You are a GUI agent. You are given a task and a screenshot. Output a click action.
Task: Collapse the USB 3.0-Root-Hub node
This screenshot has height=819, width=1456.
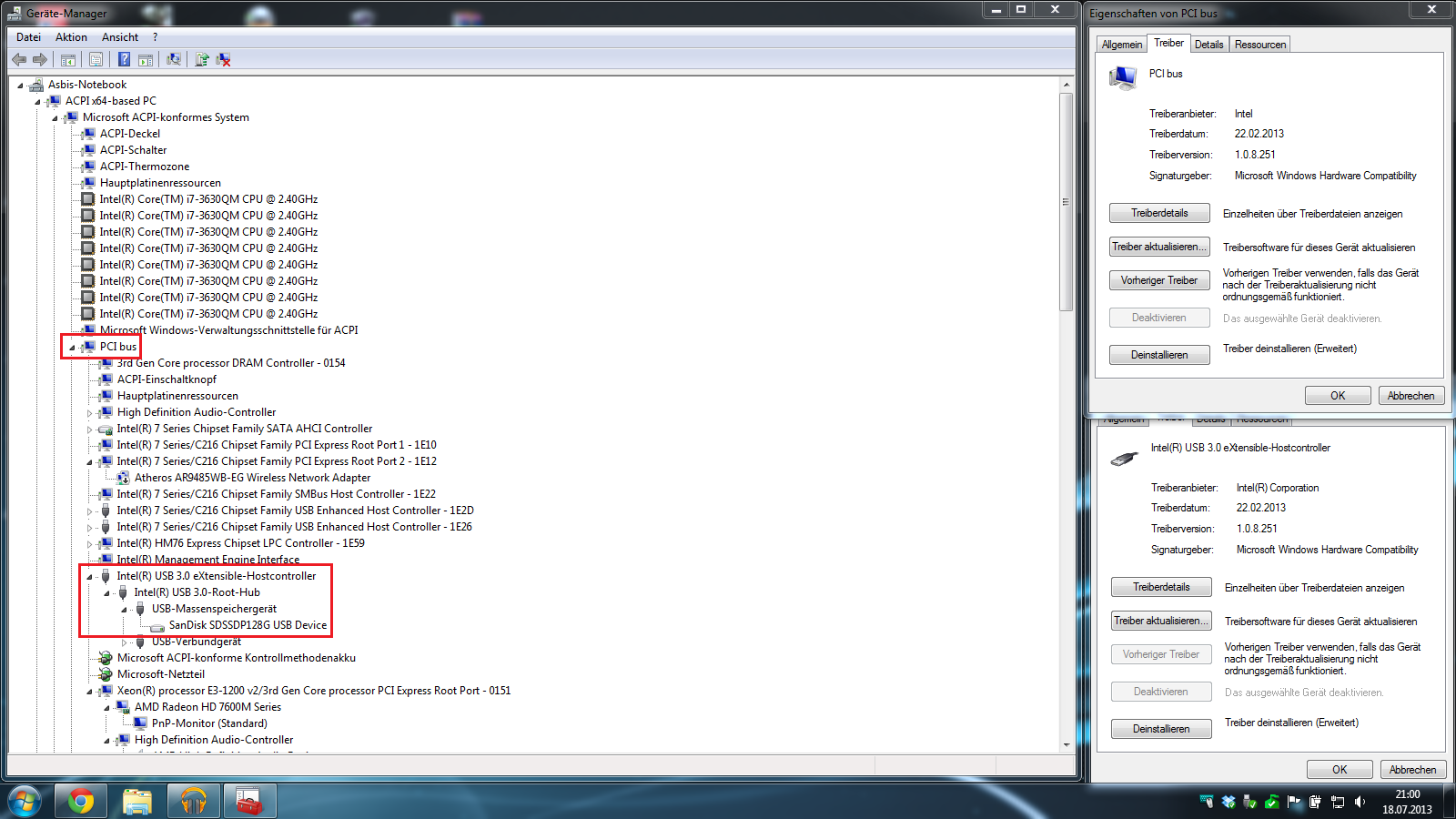tap(106, 593)
